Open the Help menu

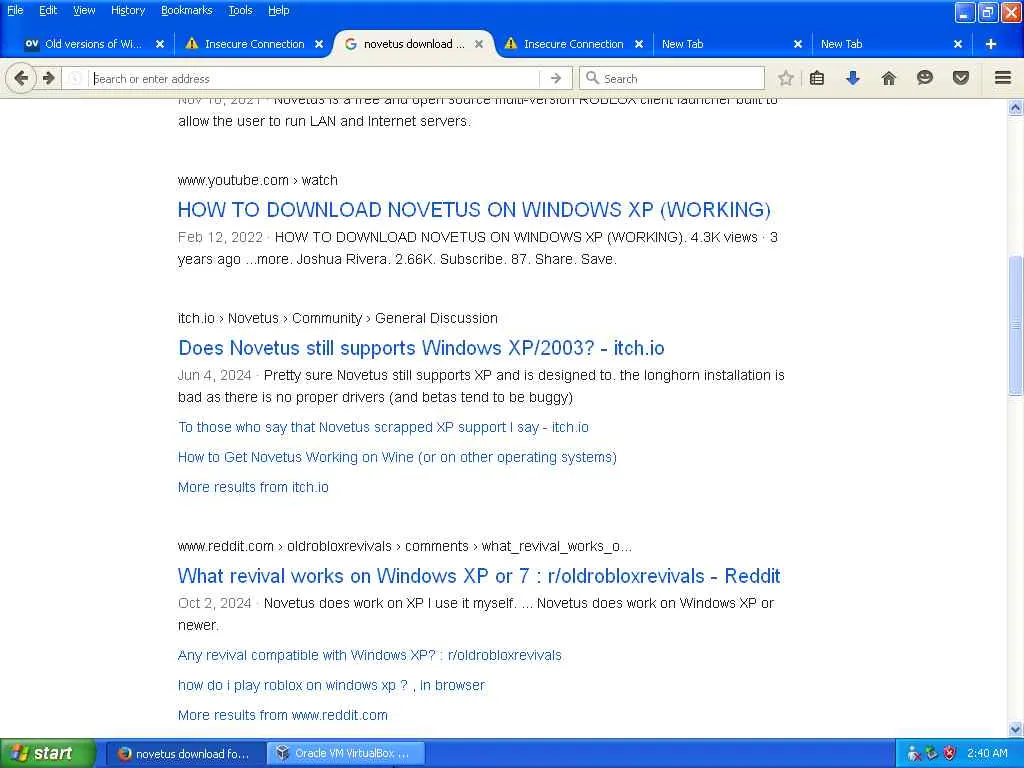click(278, 10)
